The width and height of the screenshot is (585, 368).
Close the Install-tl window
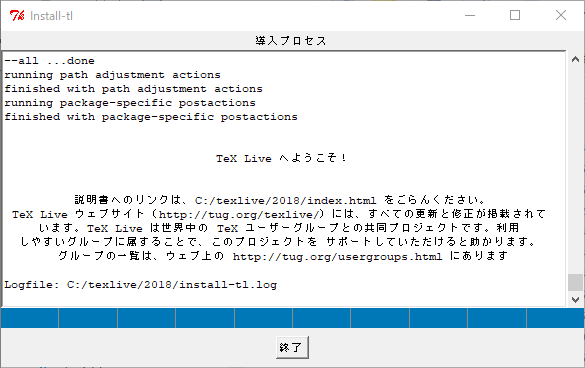[x=561, y=15]
